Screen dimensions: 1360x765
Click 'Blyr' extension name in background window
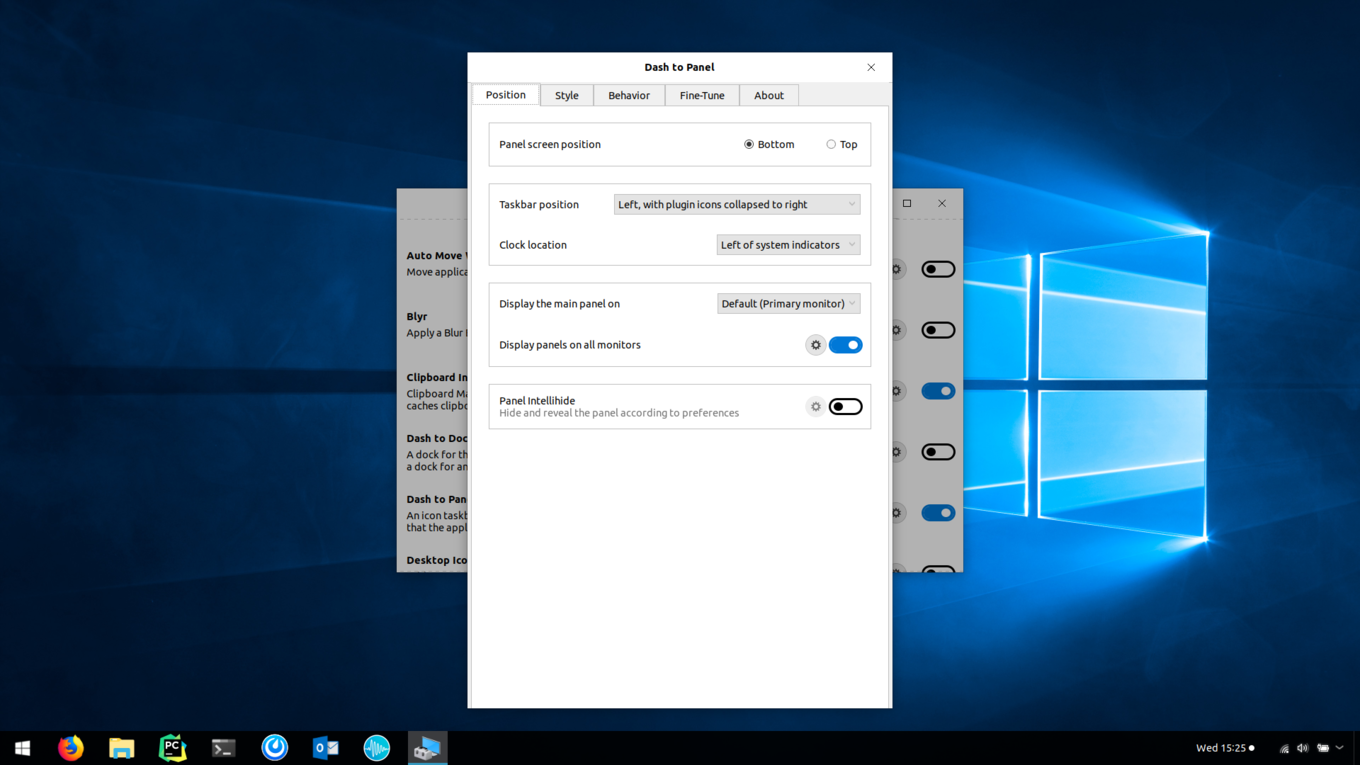click(417, 317)
